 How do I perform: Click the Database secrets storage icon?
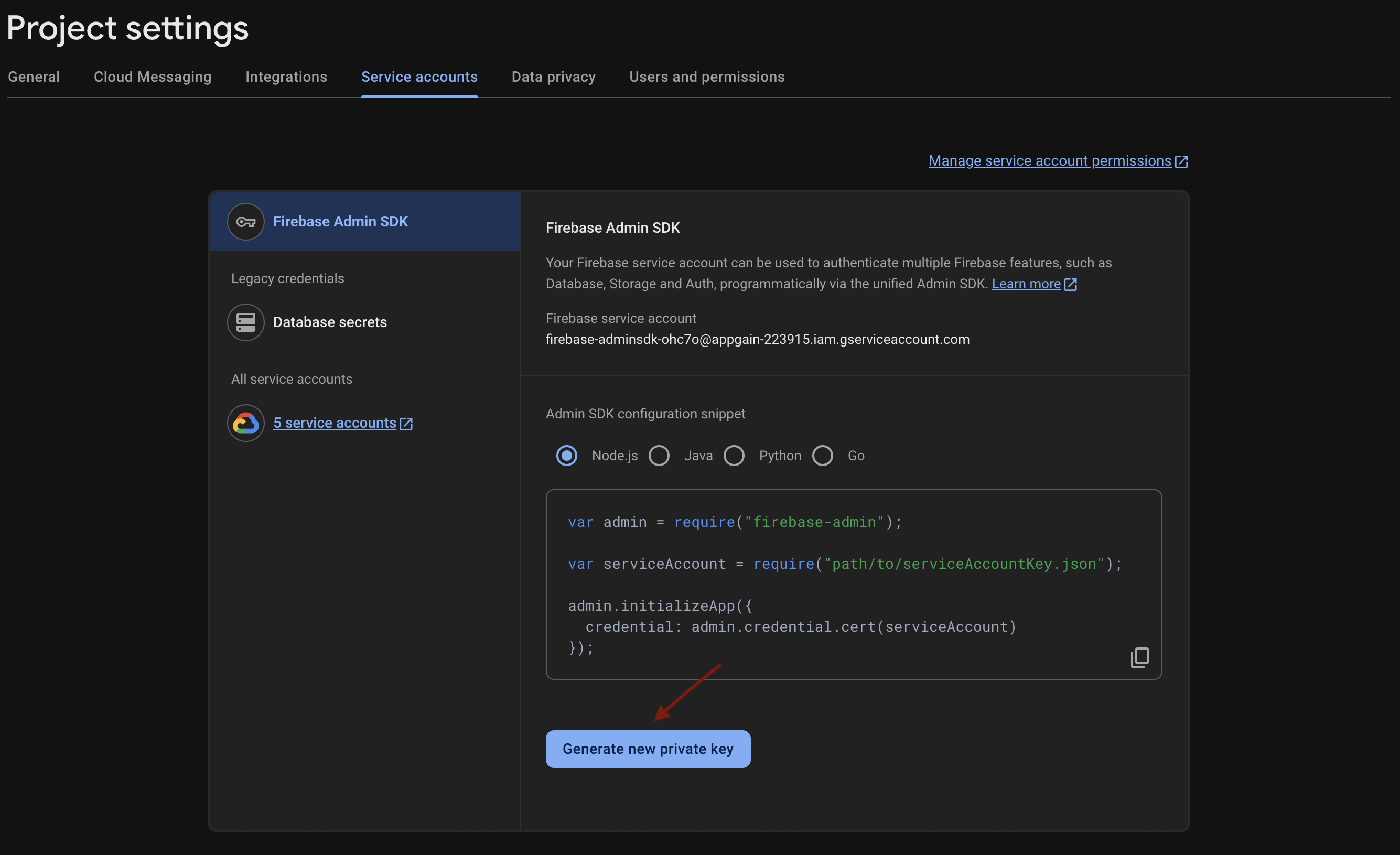coord(245,322)
